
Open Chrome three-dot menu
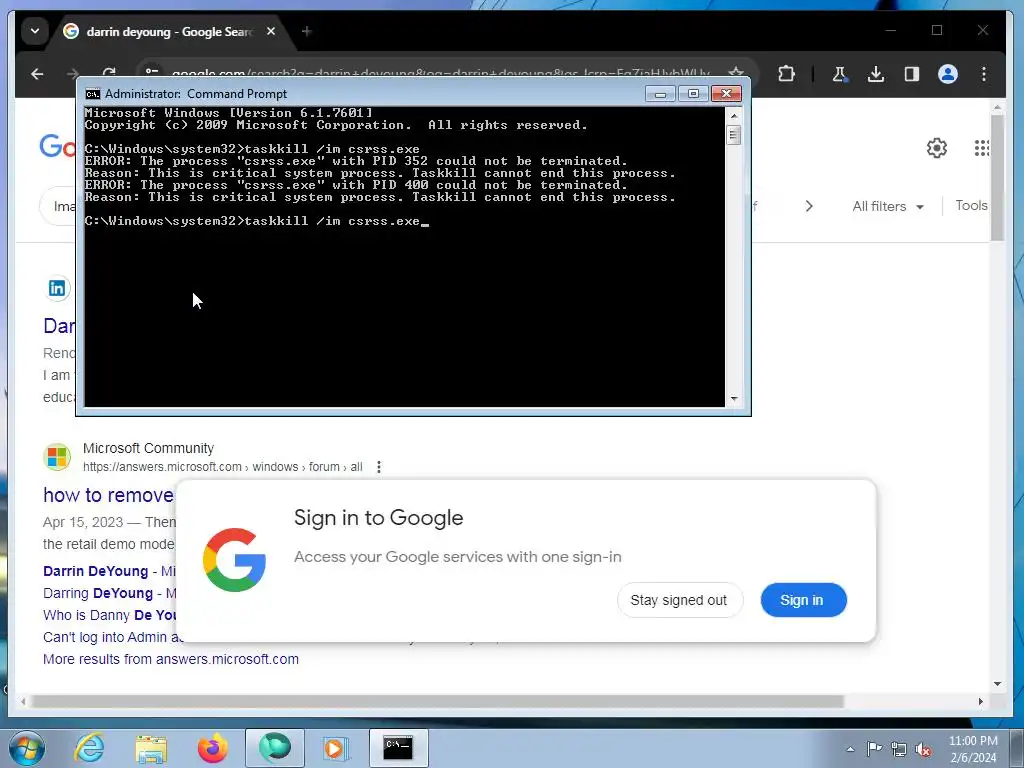click(x=984, y=74)
